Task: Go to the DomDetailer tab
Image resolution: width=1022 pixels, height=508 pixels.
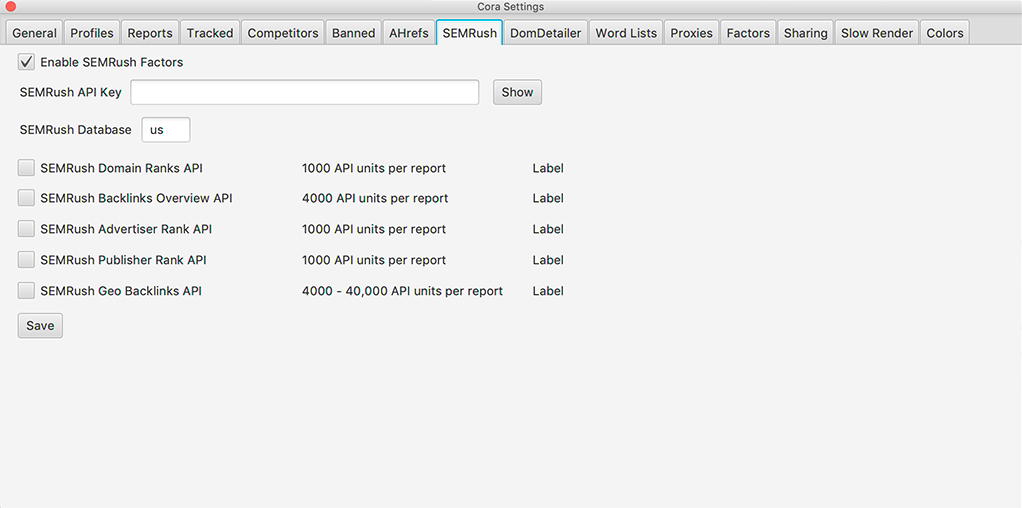Action: (546, 33)
